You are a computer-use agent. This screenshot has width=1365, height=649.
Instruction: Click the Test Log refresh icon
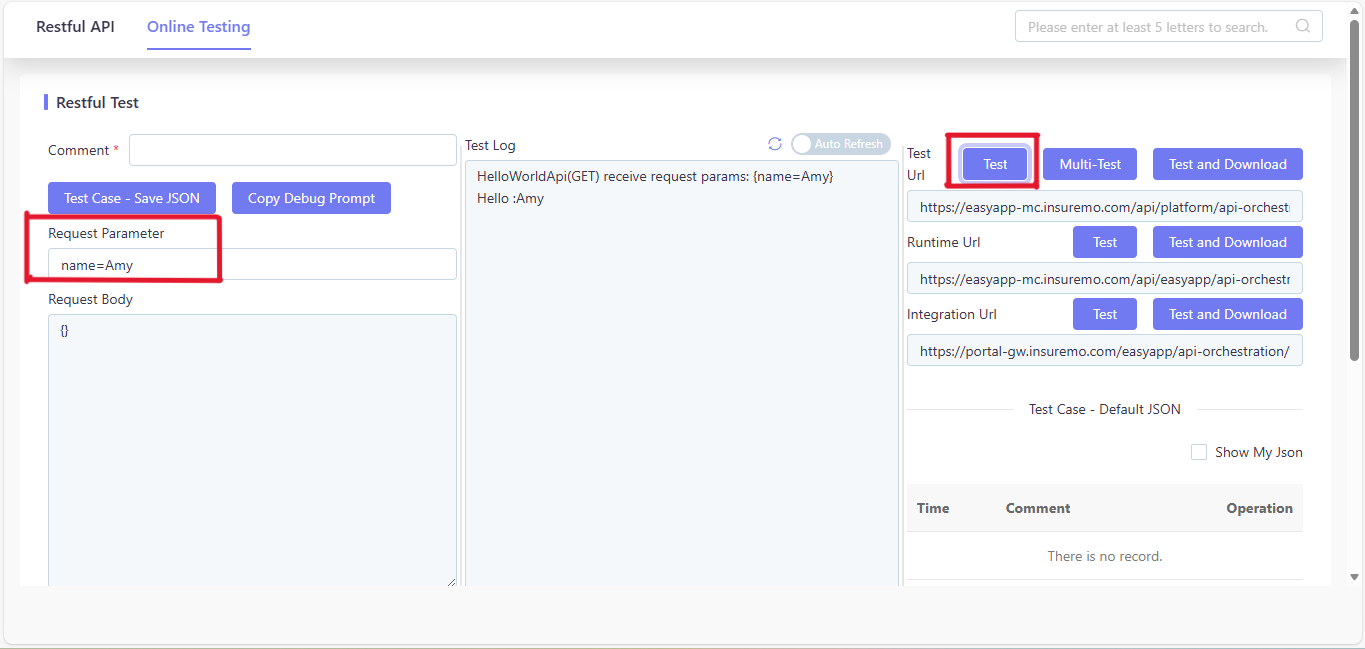(775, 144)
